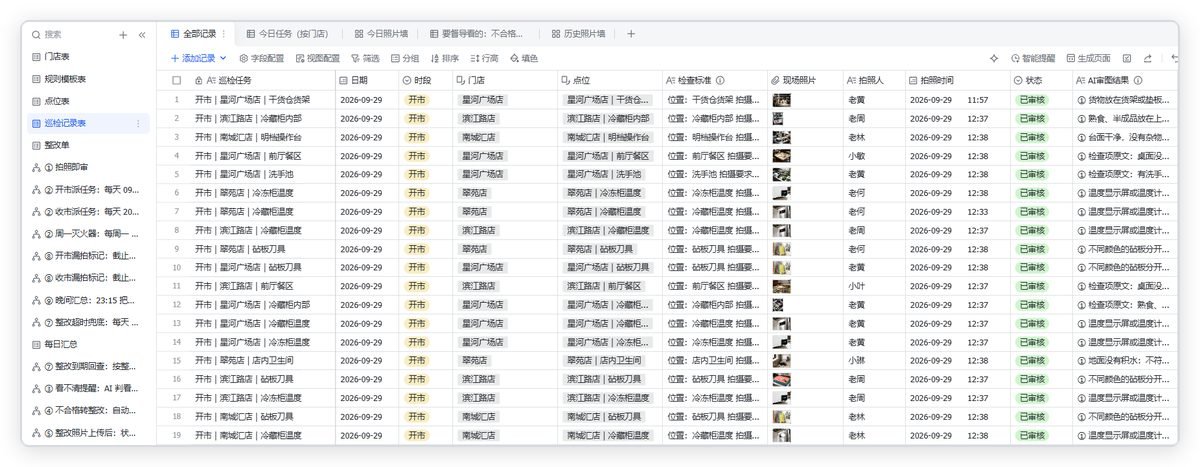The height and width of the screenshot is (467, 1200).
Task: Add a new view with the plus tab
Action: coord(631,33)
